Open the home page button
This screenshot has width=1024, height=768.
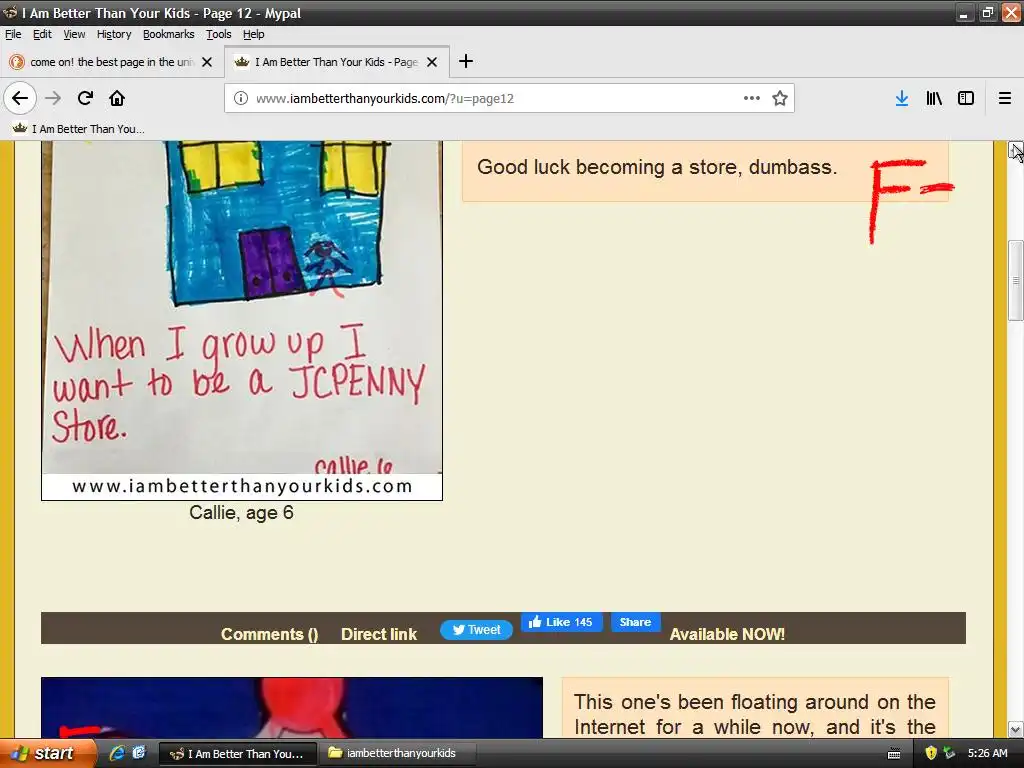tap(117, 98)
